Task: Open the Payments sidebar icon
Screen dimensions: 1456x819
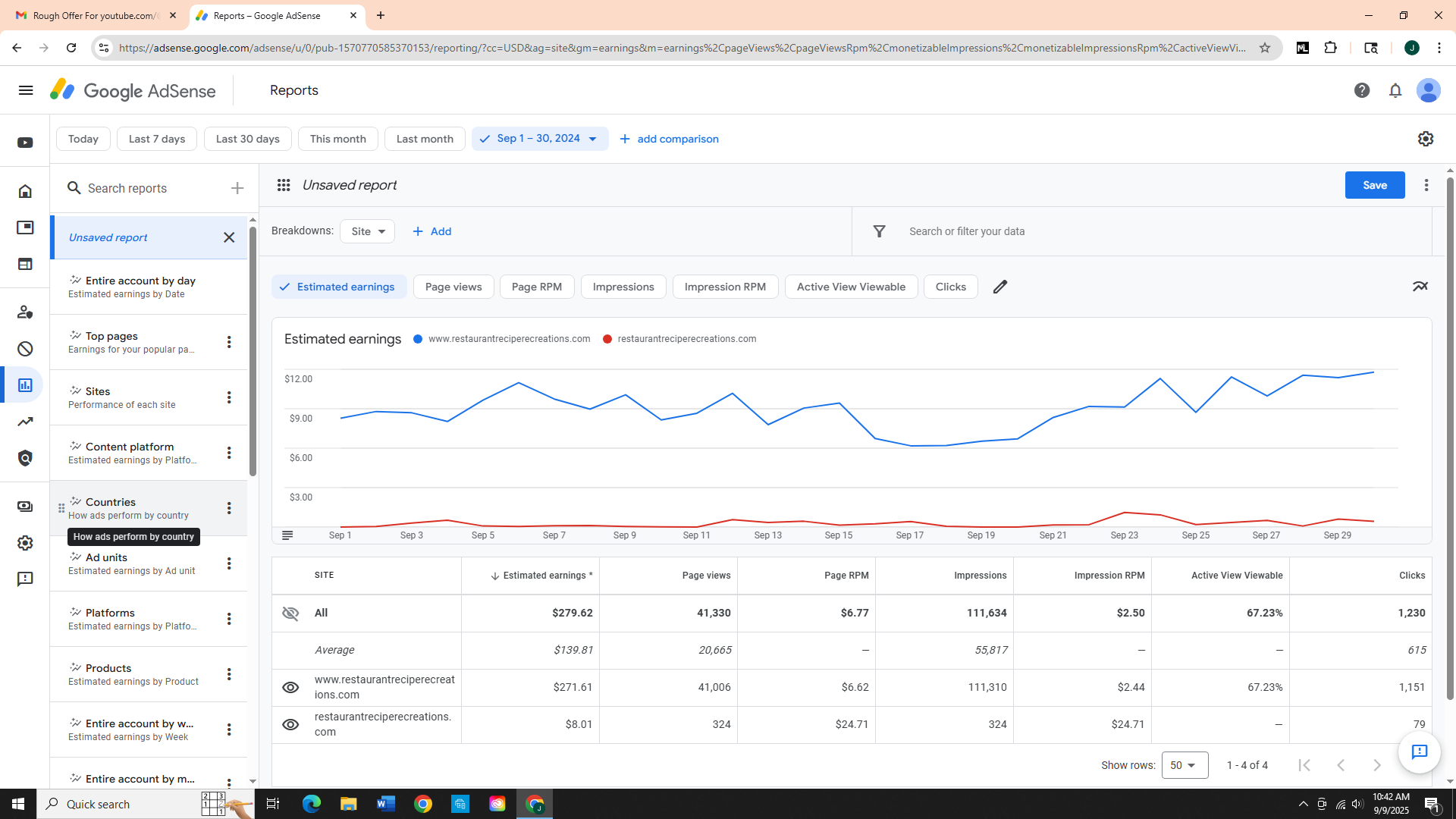Action: click(25, 507)
